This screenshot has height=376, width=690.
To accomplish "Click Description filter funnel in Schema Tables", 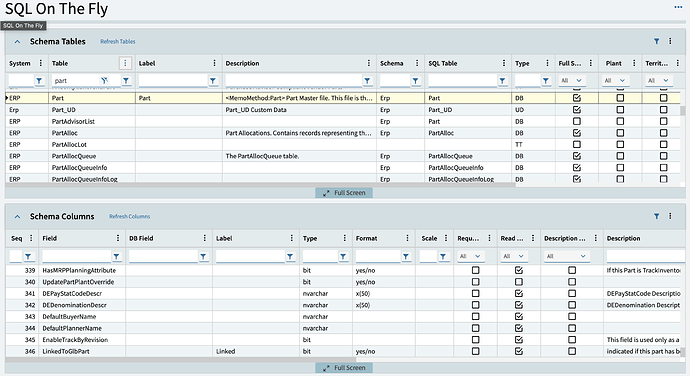I will pos(367,81).
